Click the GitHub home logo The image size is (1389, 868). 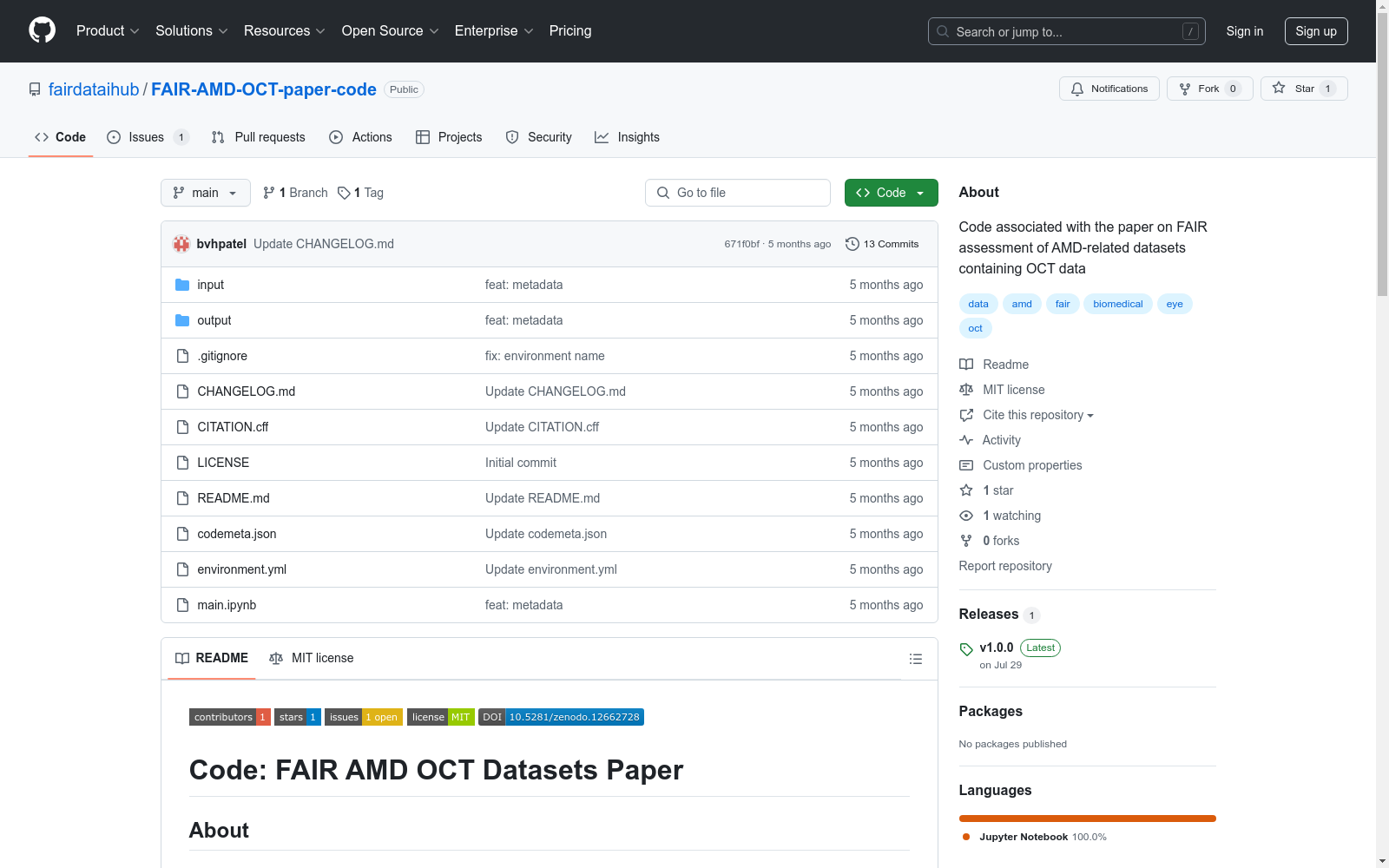pos(42,30)
